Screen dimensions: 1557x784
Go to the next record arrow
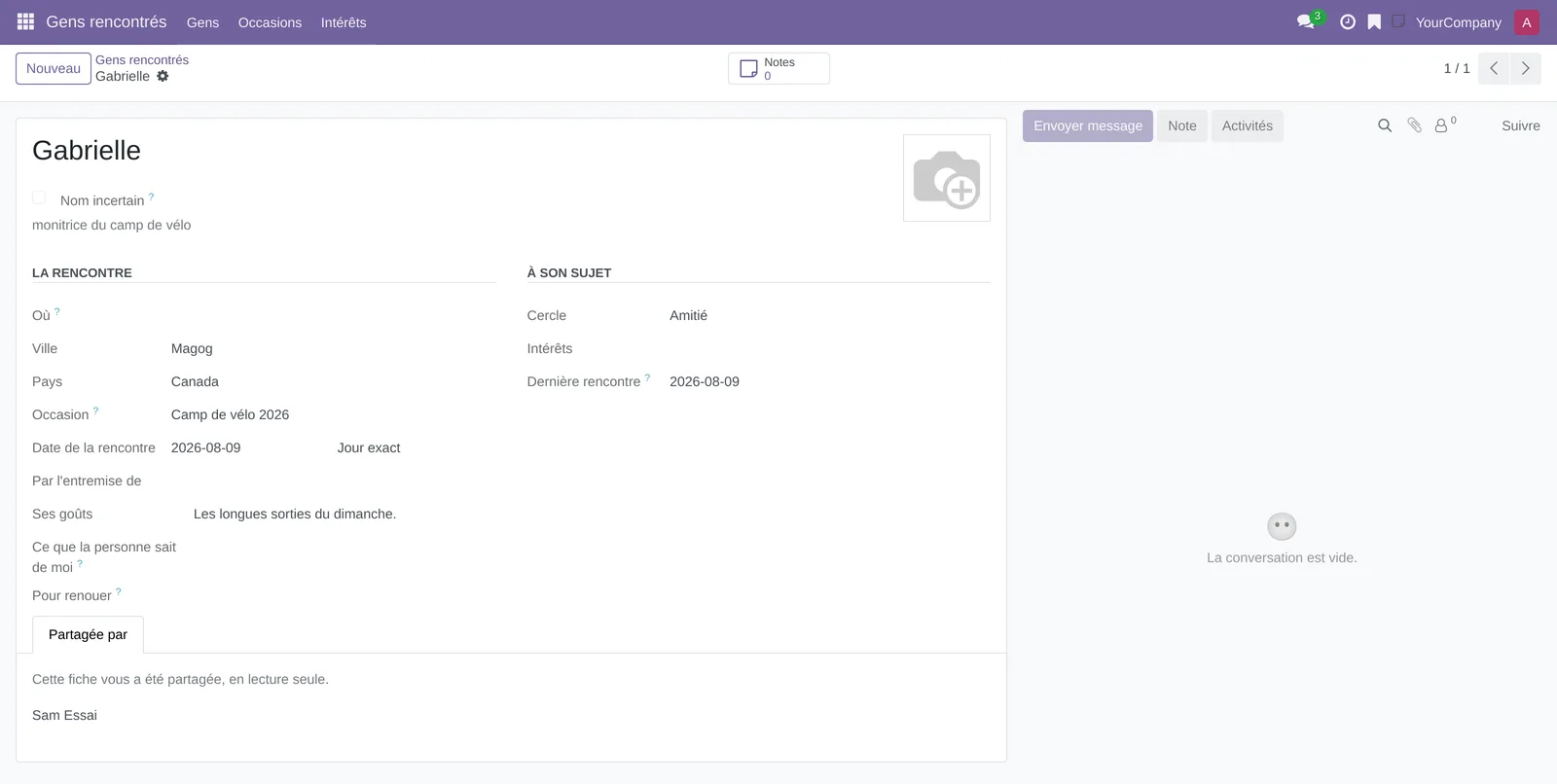click(x=1525, y=68)
